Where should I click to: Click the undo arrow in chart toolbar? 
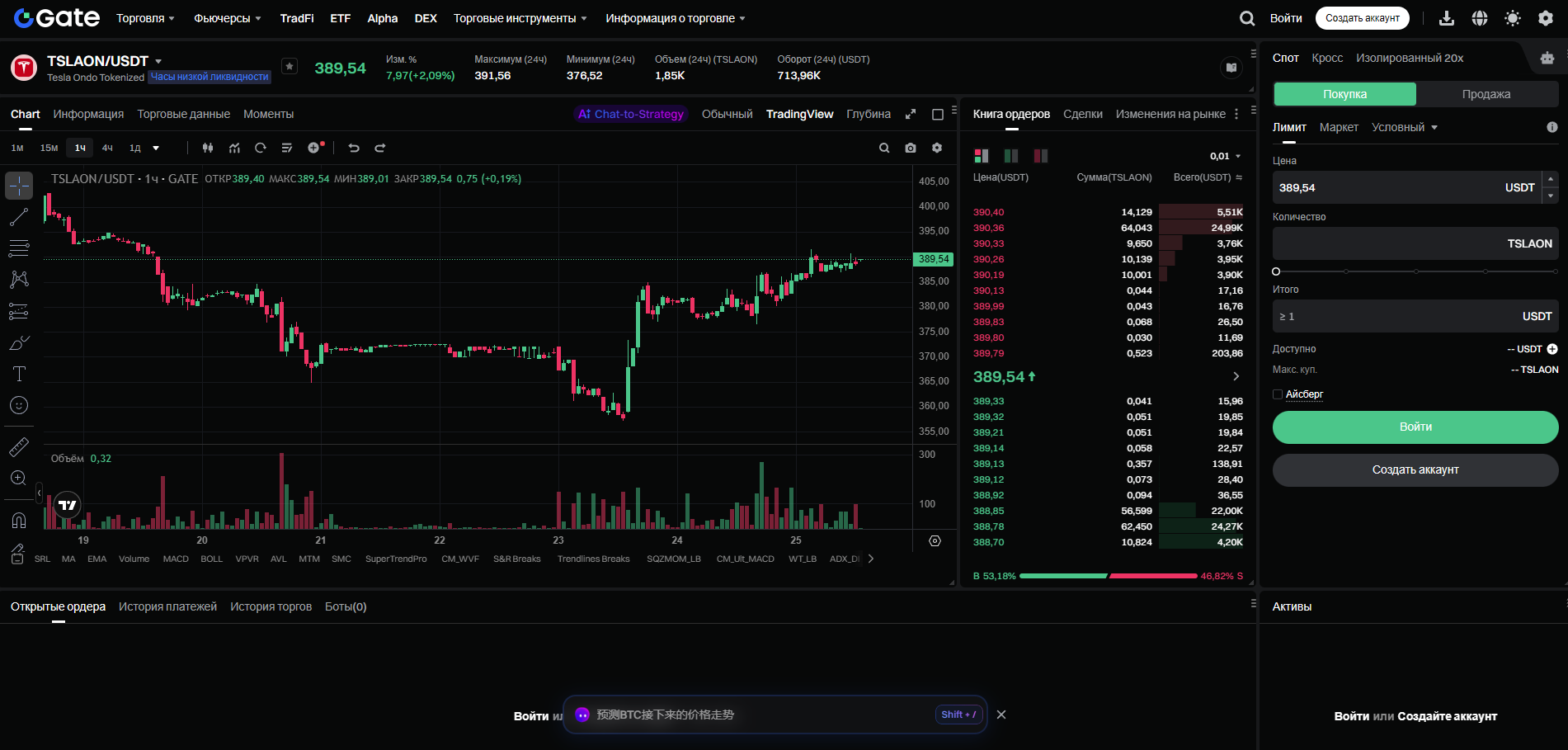(354, 148)
